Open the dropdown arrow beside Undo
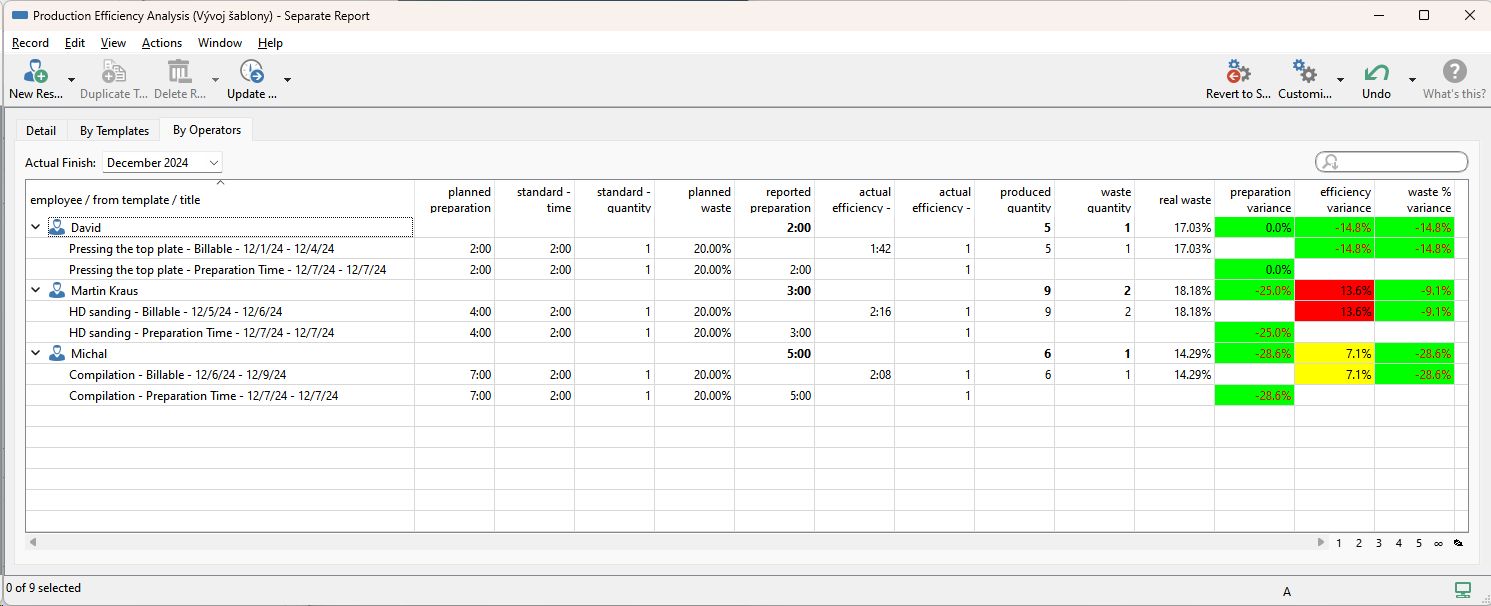Screen dimensions: 1491x606 pos(1412,80)
